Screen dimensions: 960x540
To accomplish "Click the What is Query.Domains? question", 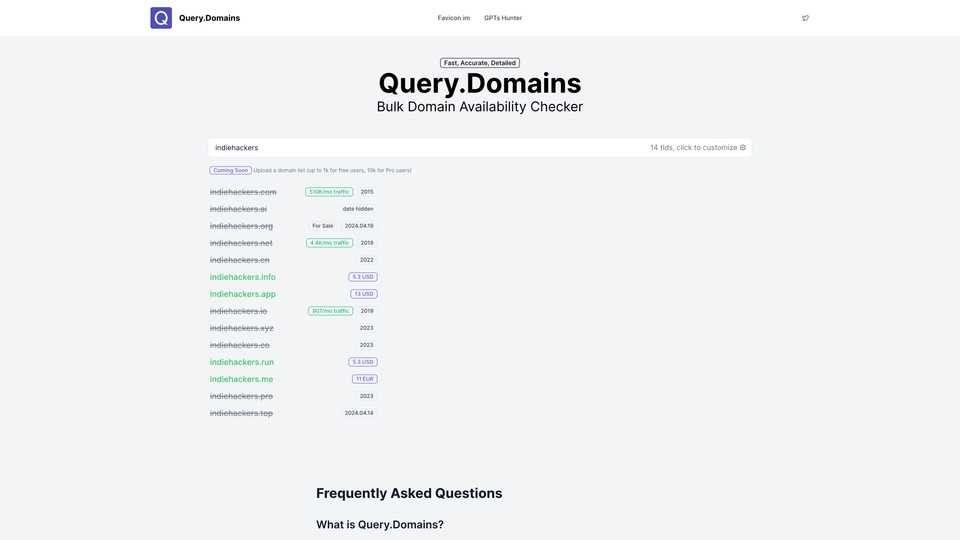I will point(380,525).
